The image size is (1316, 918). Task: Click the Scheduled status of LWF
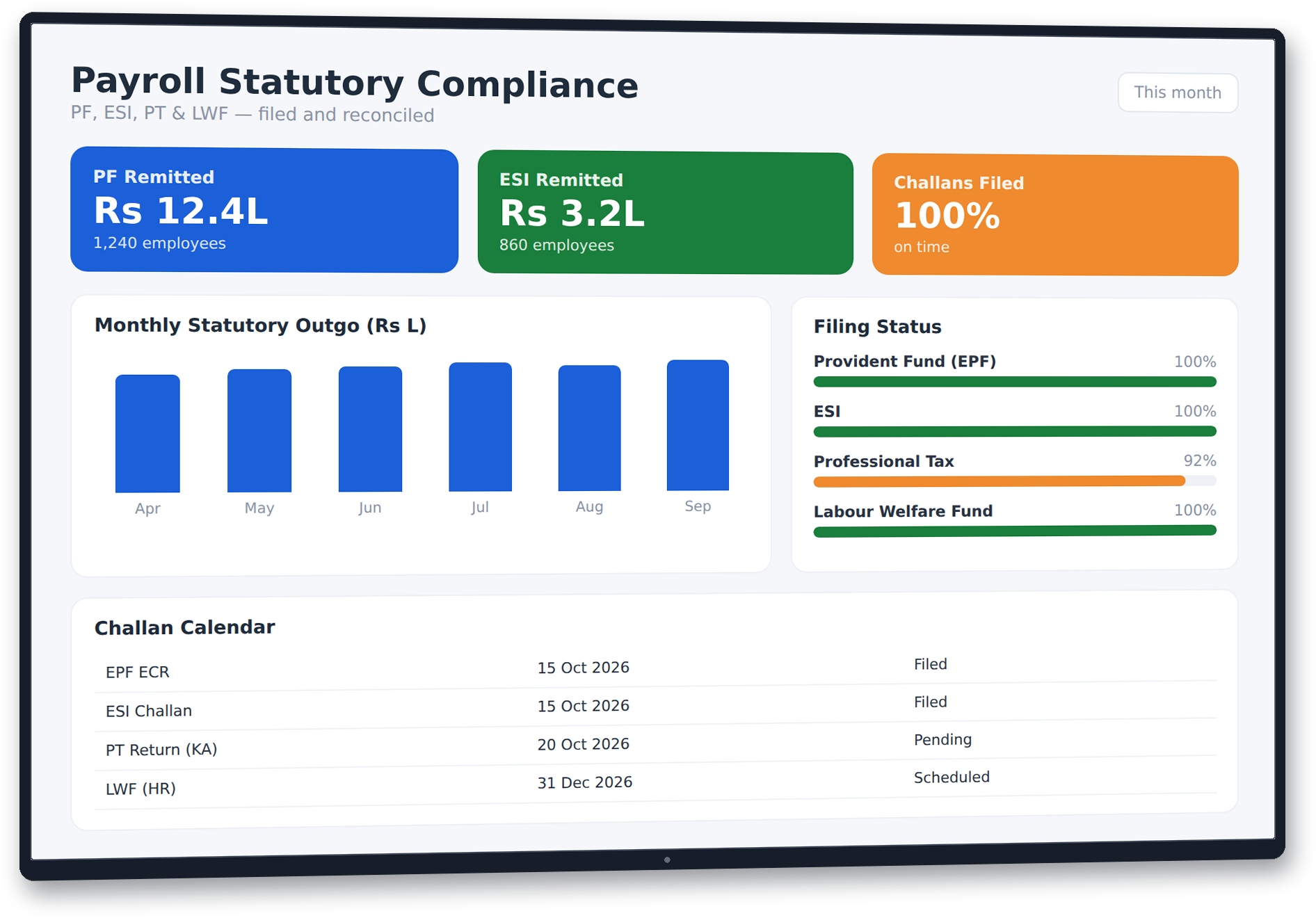952,778
